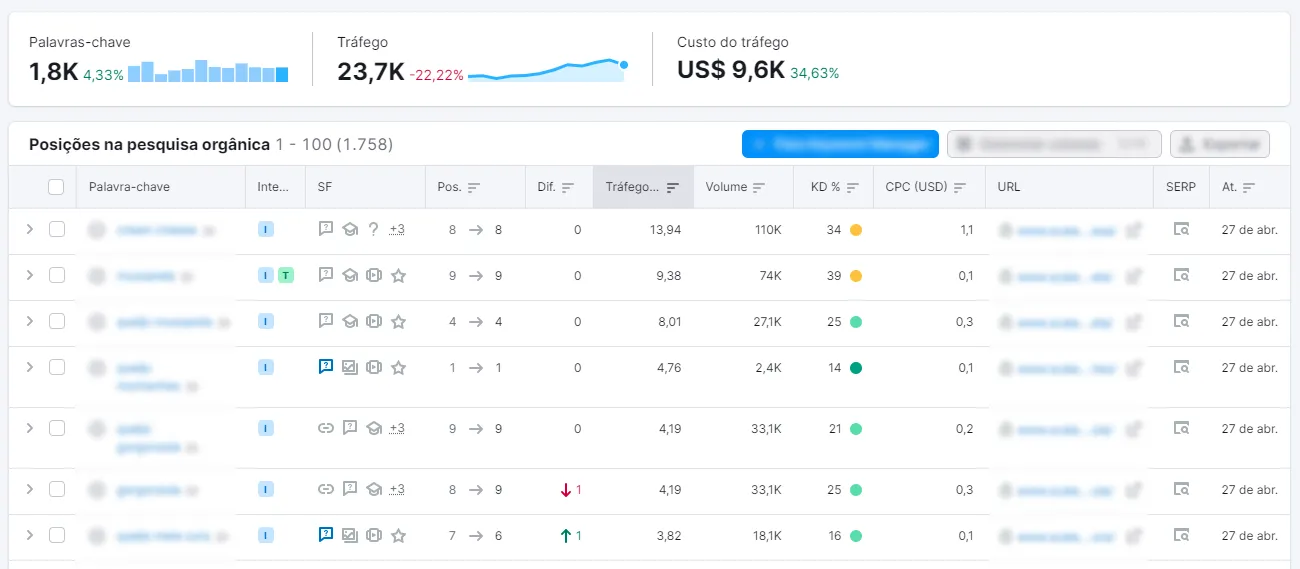
Task: Click the Palavra-chave column header
Action: click(129, 187)
